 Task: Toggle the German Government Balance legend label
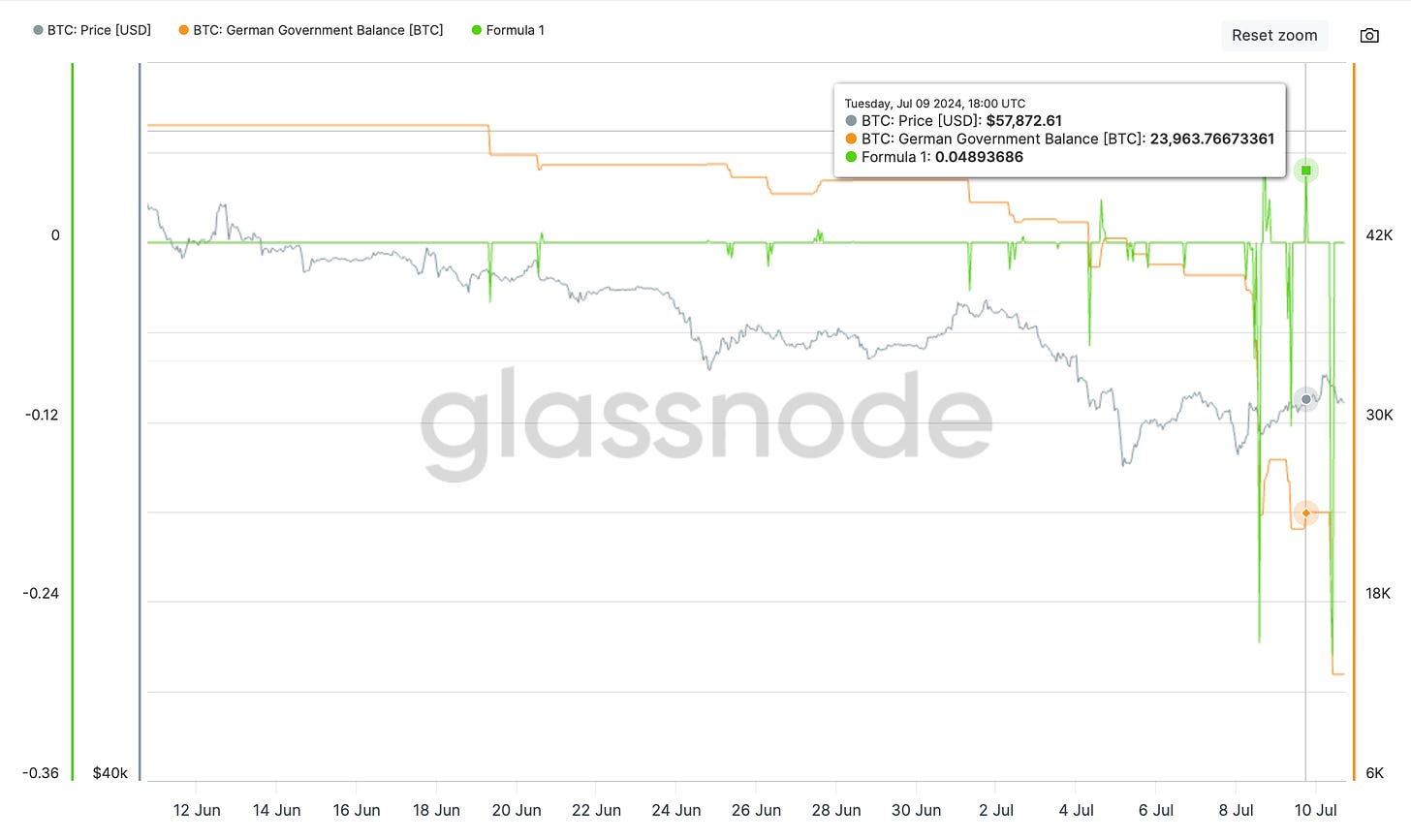(318, 30)
